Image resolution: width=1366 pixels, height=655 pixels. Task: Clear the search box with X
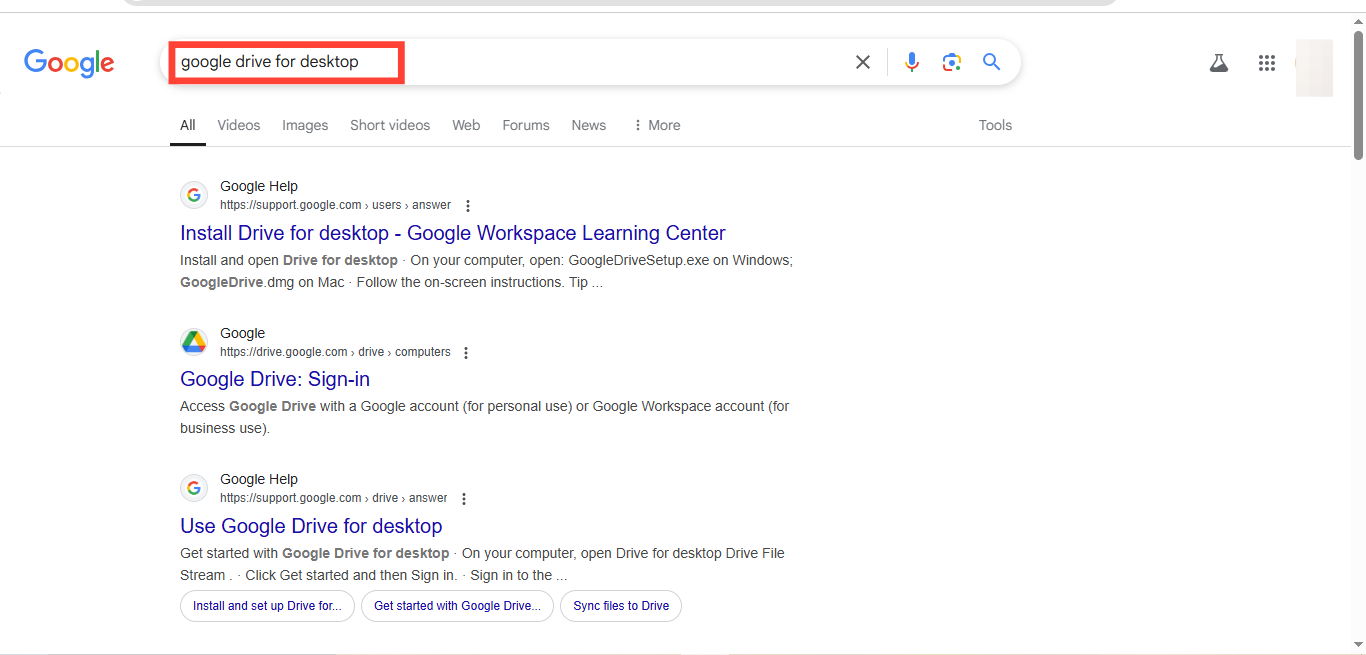tap(863, 62)
